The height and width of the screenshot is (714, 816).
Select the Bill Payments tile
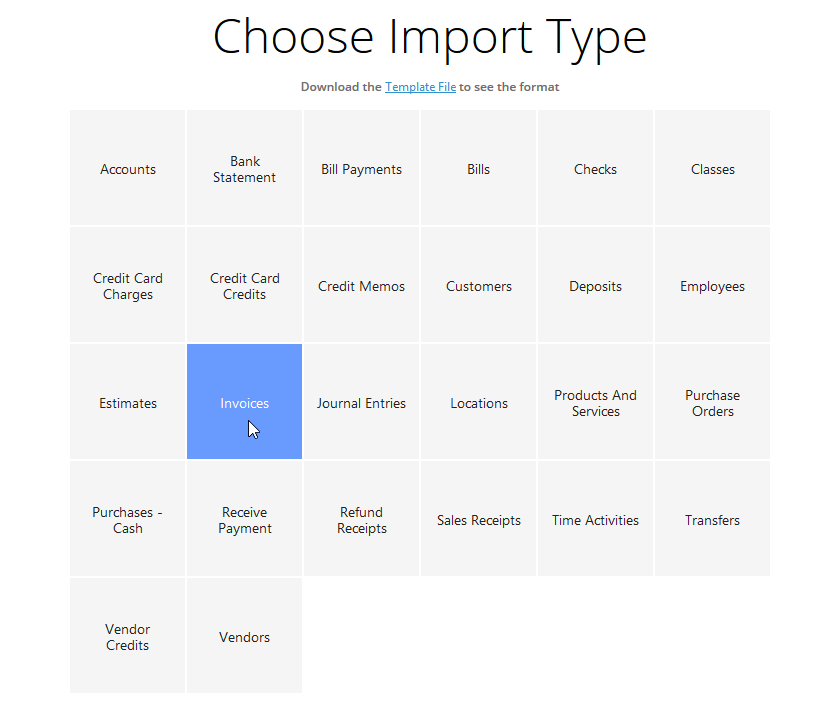coord(362,168)
